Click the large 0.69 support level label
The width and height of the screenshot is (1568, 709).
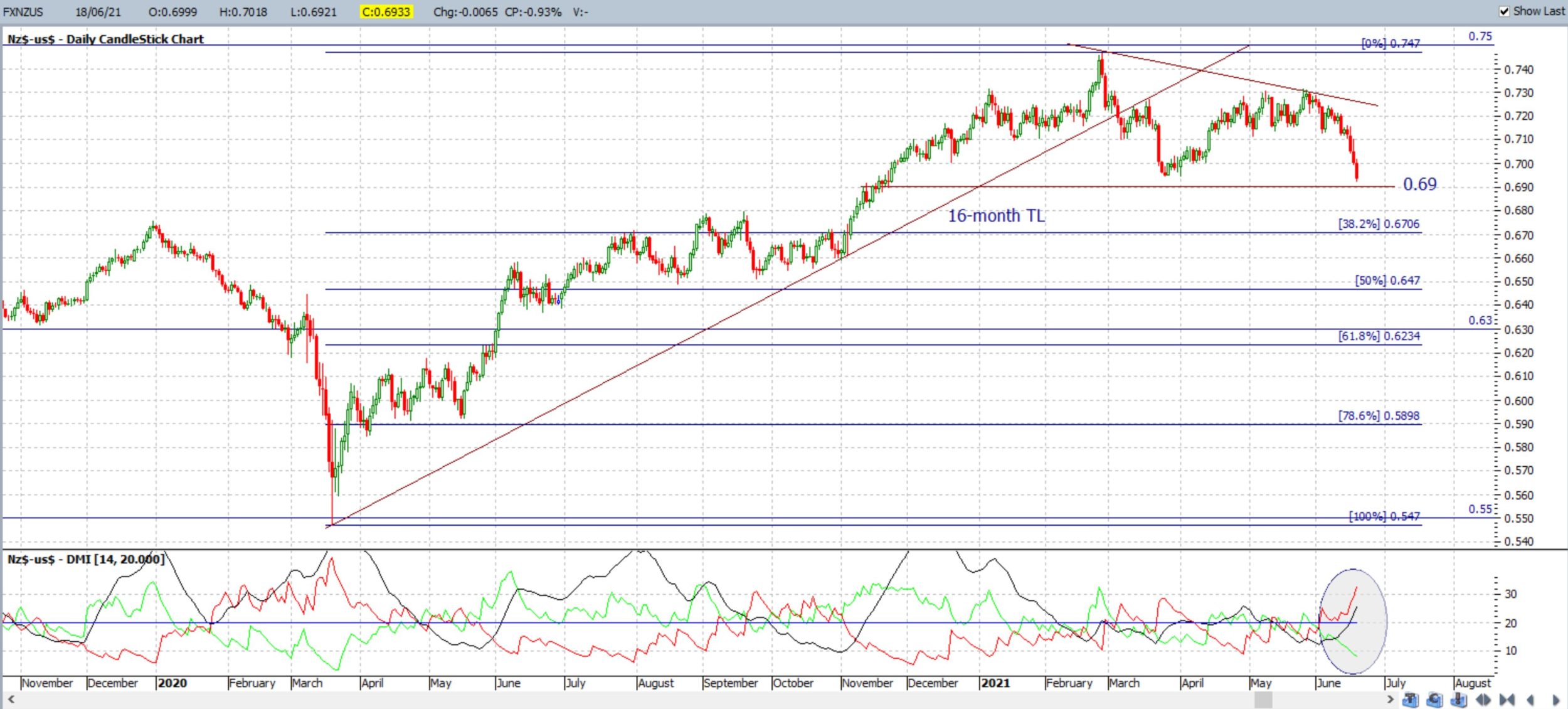[x=1420, y=184]
